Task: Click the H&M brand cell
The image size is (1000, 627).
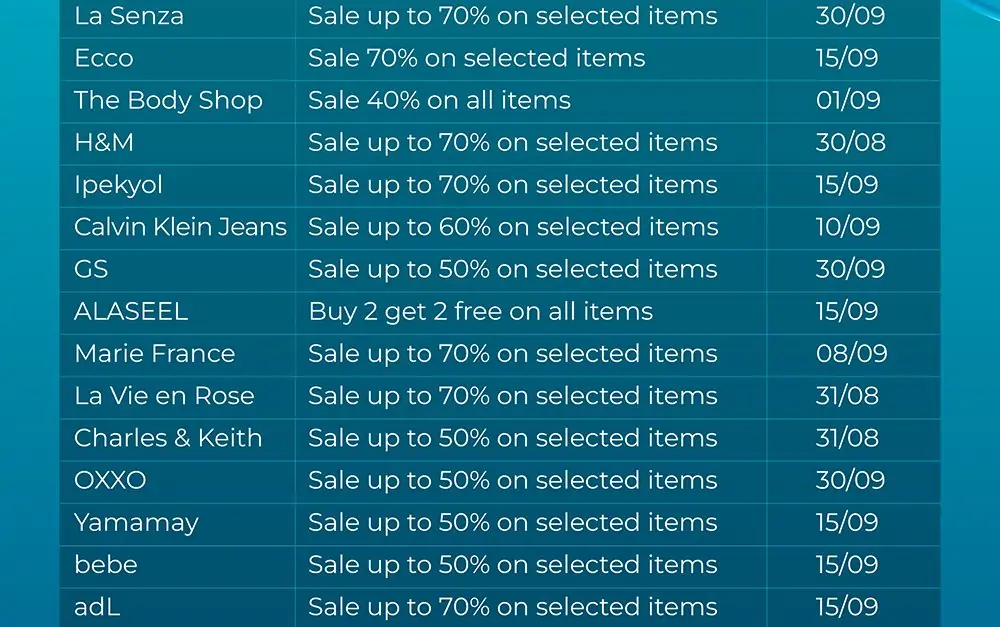Action: (x=104, y=142)
